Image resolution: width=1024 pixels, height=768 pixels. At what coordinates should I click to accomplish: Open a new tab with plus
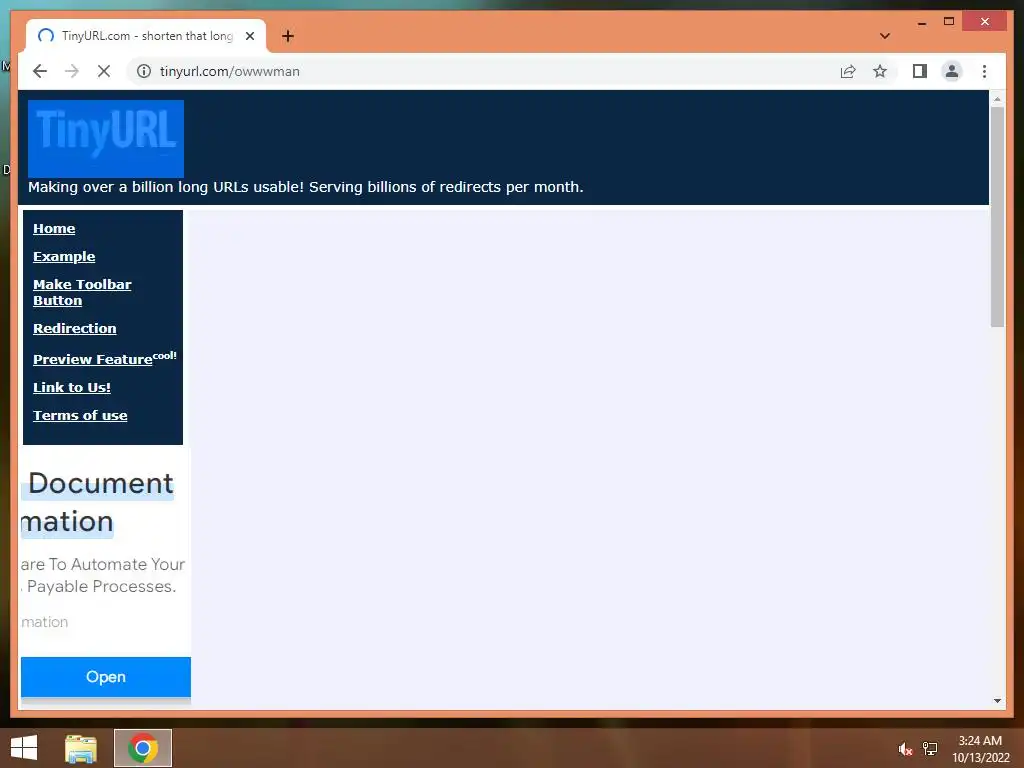coord(288,36)
